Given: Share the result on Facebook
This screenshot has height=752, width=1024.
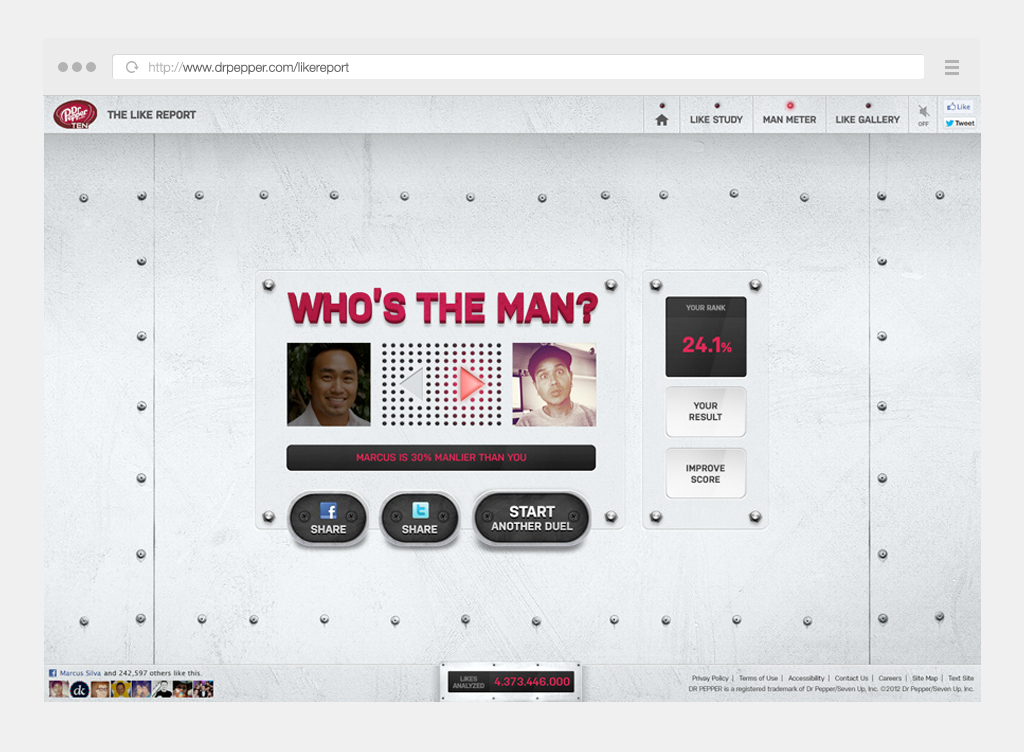Looking at the screenshot, I should [x=328, y=520].
